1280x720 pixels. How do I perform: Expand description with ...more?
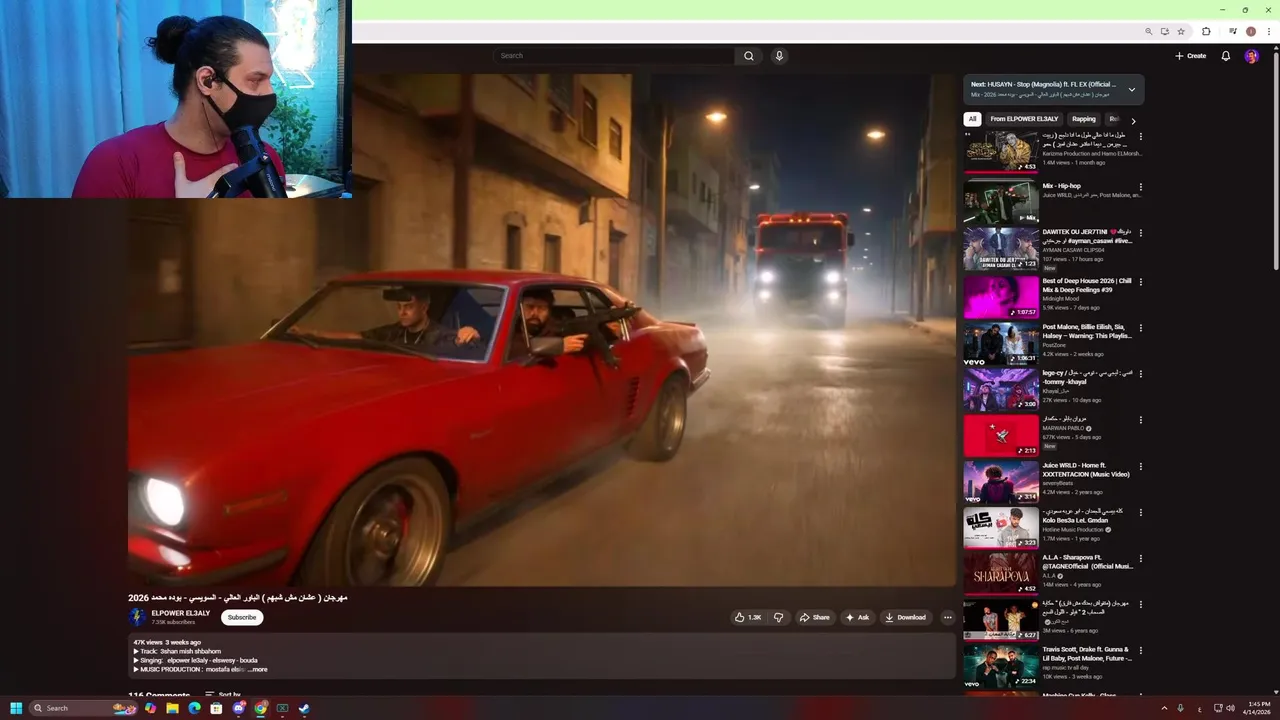coord(258,669)
